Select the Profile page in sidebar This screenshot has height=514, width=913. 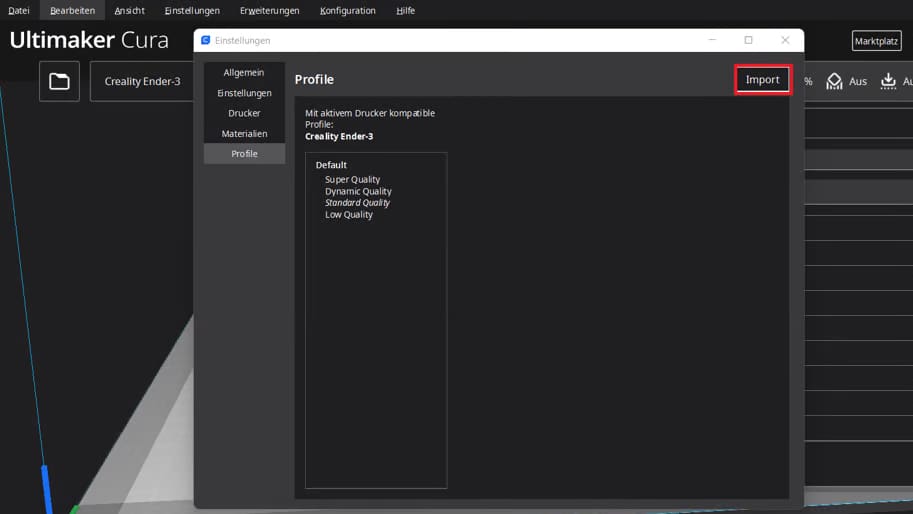pyautogui.click(x=244, y=154)
